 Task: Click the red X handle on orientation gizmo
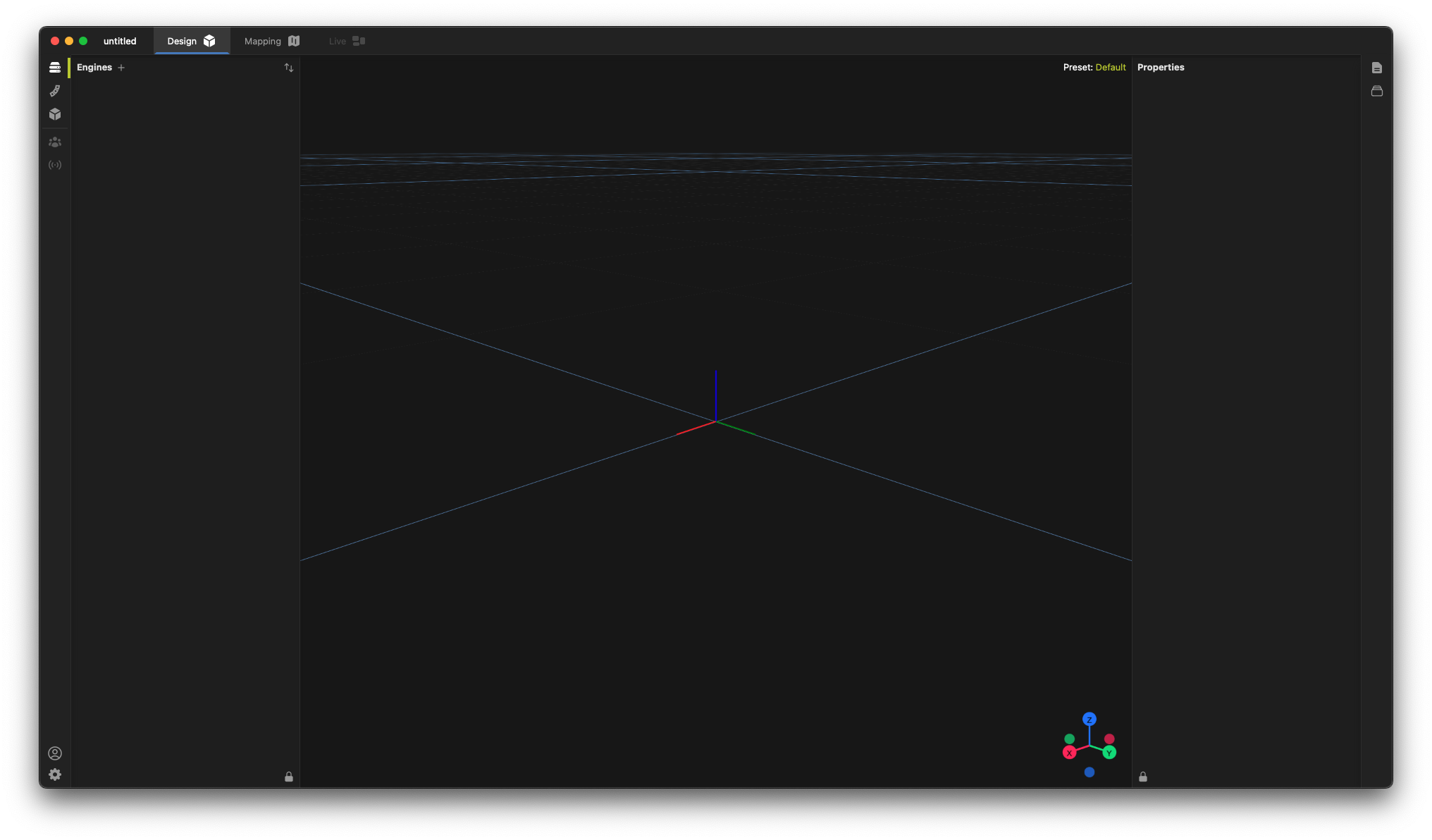click(x=1068, y=752)
